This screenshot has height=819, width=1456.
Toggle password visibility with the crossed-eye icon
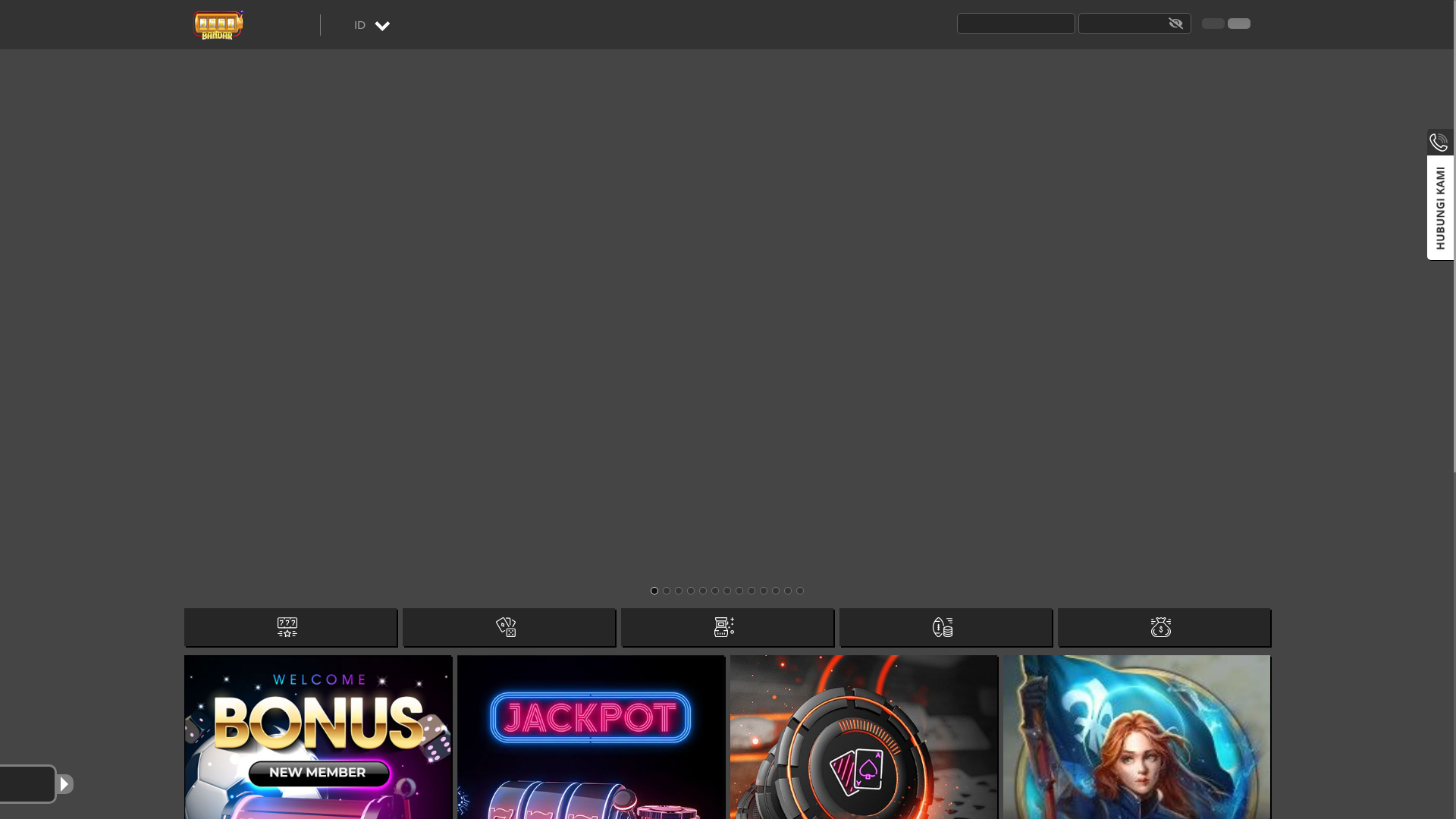pos(1175,24)
